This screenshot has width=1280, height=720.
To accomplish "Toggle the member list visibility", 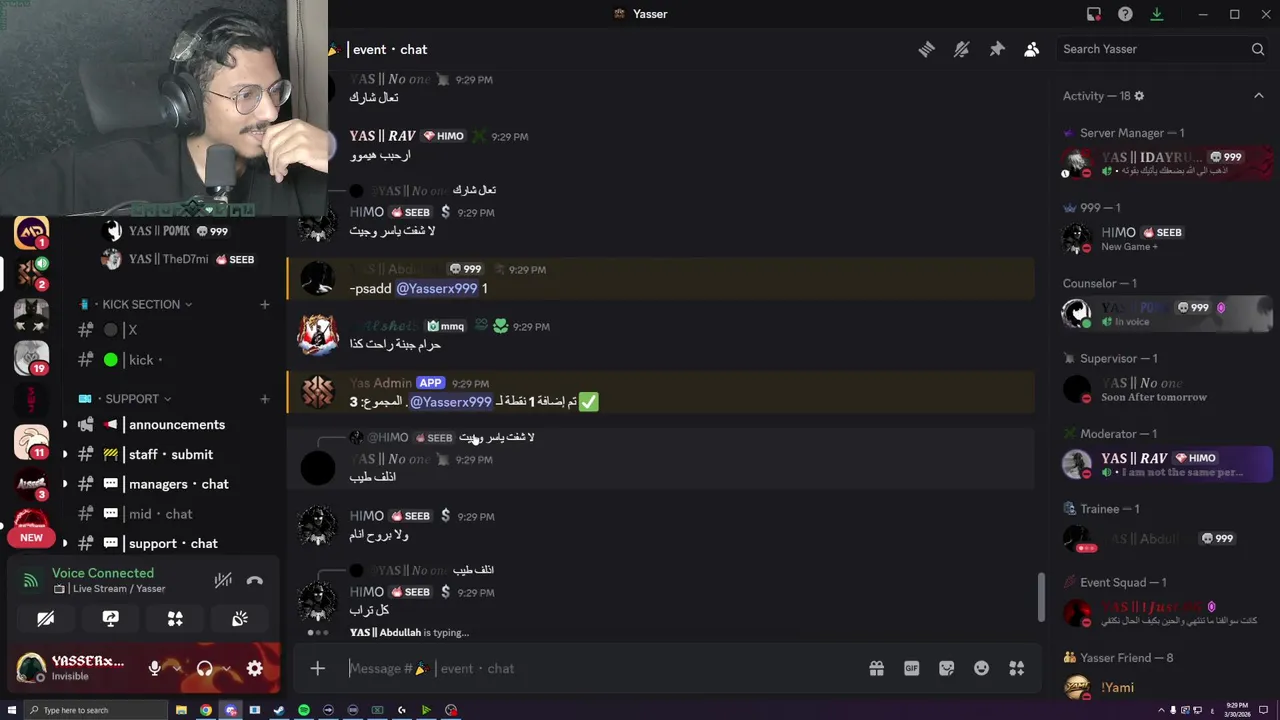I will pyautogui.click(x=1031, y=49).
